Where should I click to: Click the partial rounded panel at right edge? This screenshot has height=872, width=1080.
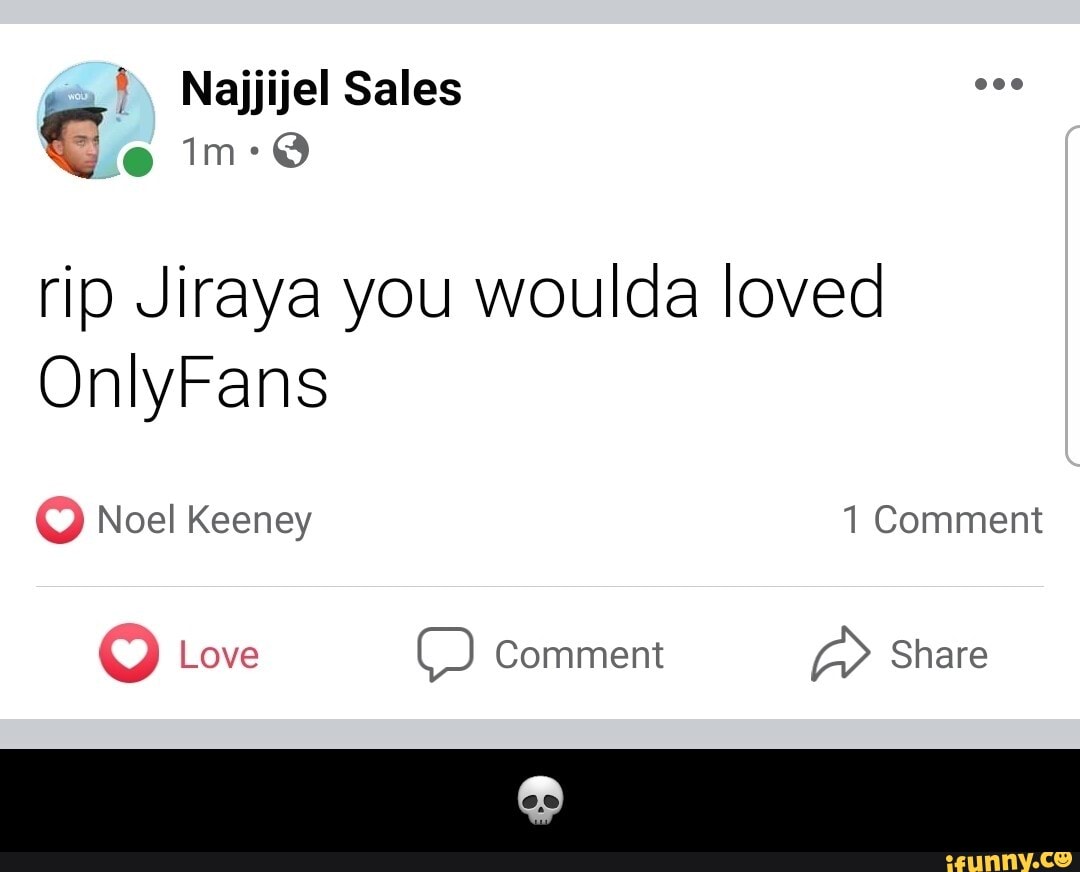pos(1072,296)
